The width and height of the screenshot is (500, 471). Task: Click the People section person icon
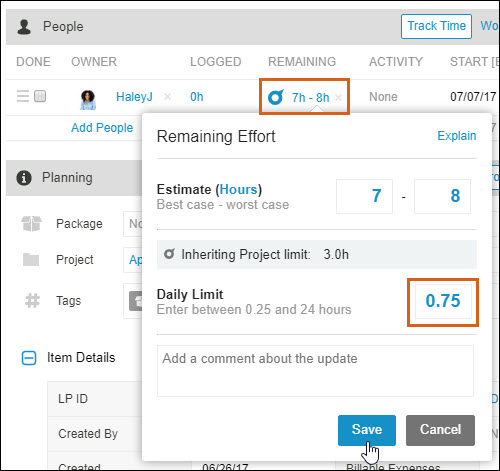pyautogui.click(x=24, y=27)
